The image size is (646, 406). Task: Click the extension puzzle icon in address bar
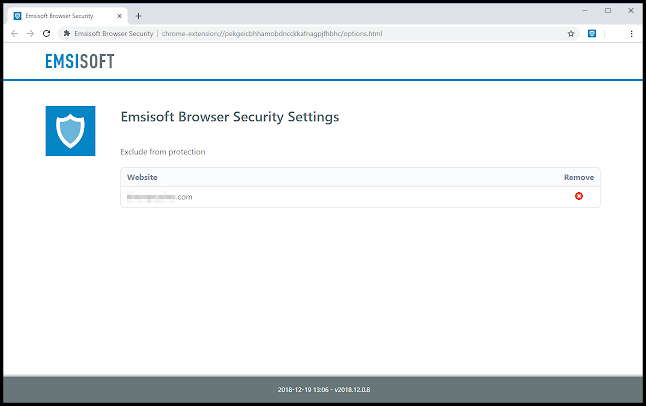pyautogui.click(x=66, y=33)
